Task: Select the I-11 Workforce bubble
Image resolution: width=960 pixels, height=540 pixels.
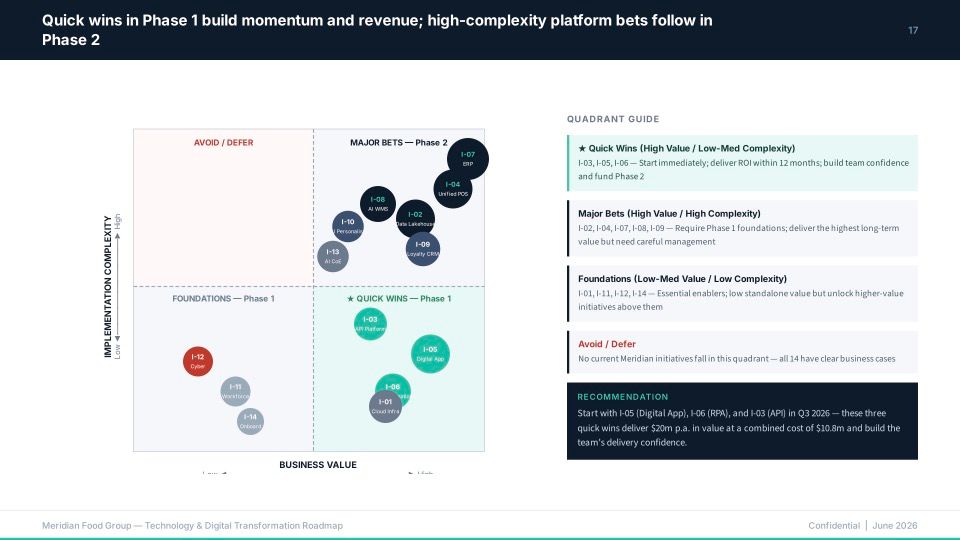Action: [235, 391]
